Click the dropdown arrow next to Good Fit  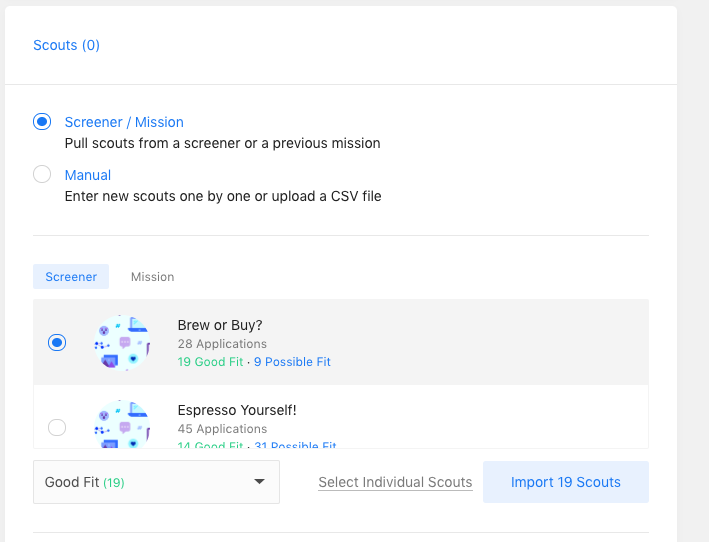pos(260,482)
